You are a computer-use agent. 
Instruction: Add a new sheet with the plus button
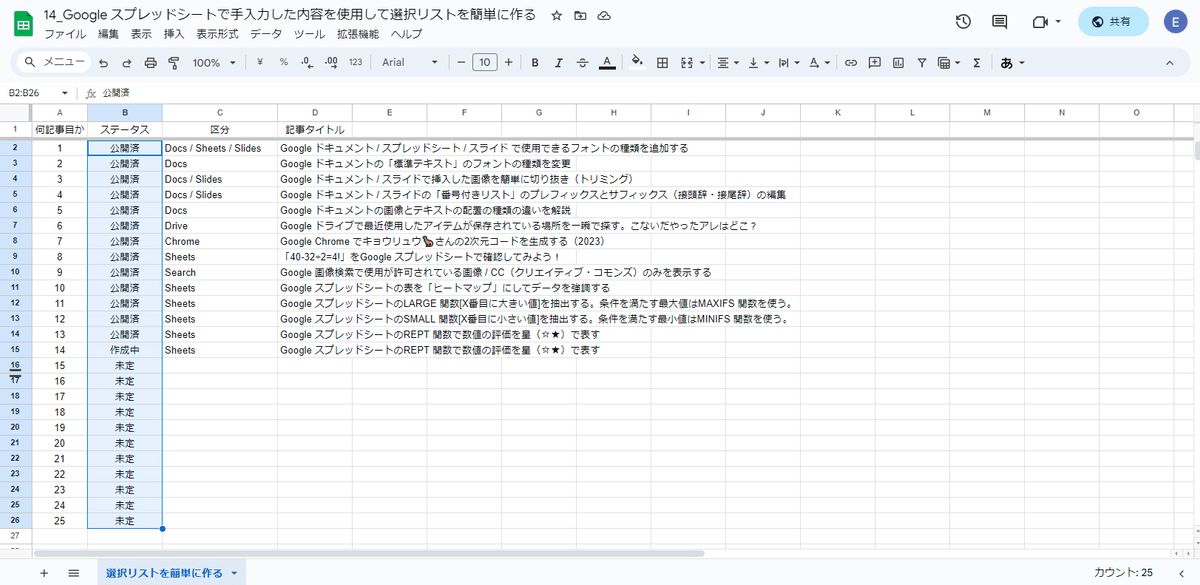(43, 573)
